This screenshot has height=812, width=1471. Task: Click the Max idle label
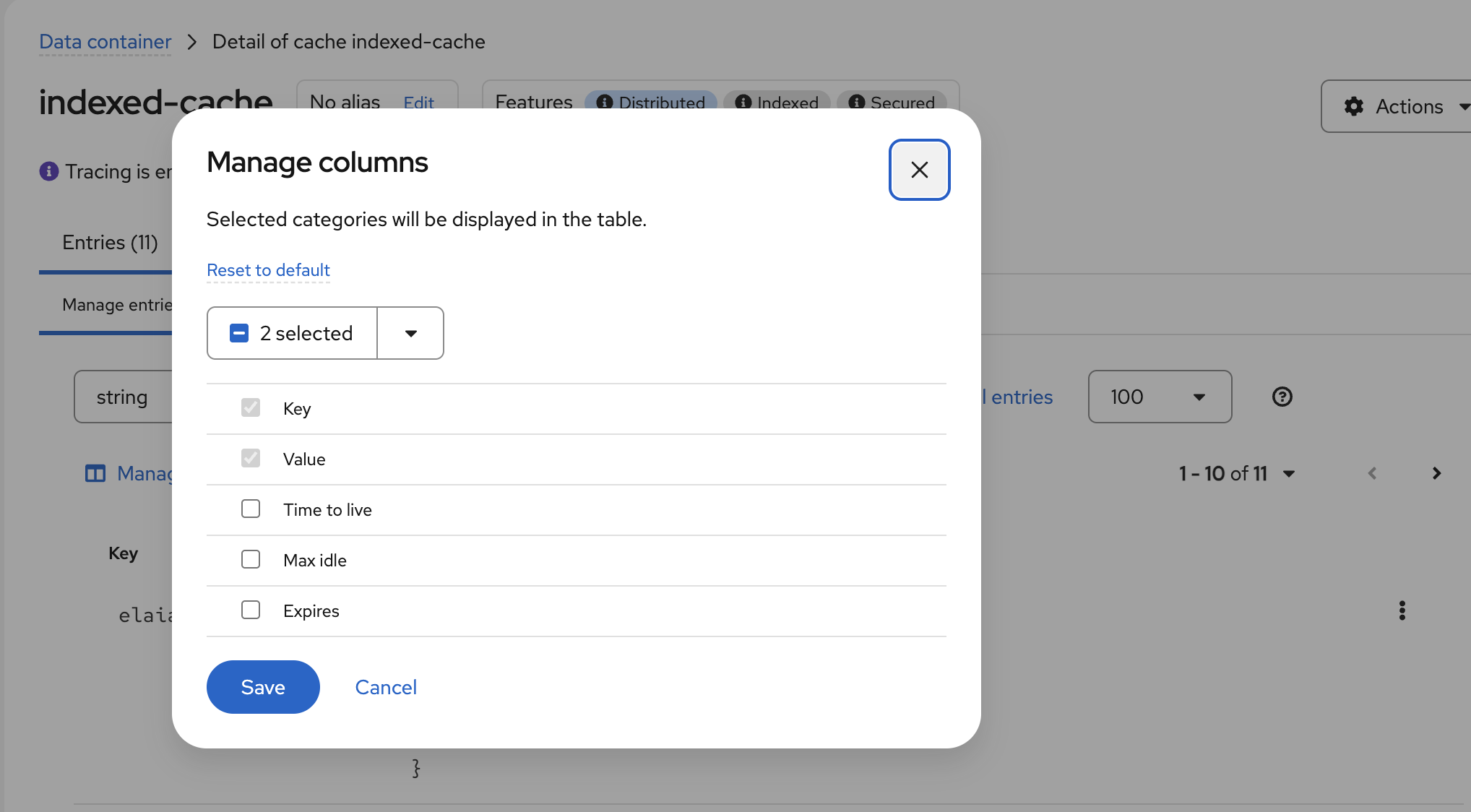pos(315,561)
